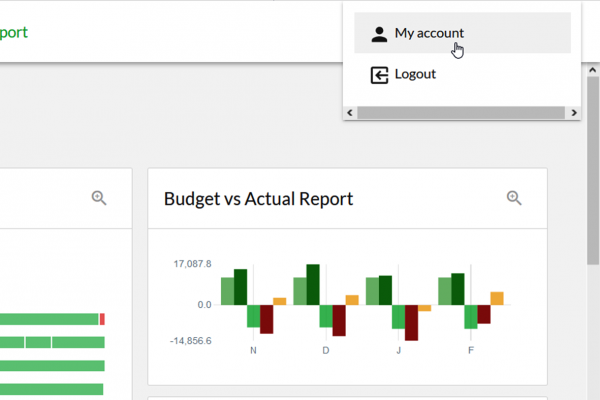Click the light green bar for November
The height and width of the screenshot is (400, 600).
tap(227, 291)
